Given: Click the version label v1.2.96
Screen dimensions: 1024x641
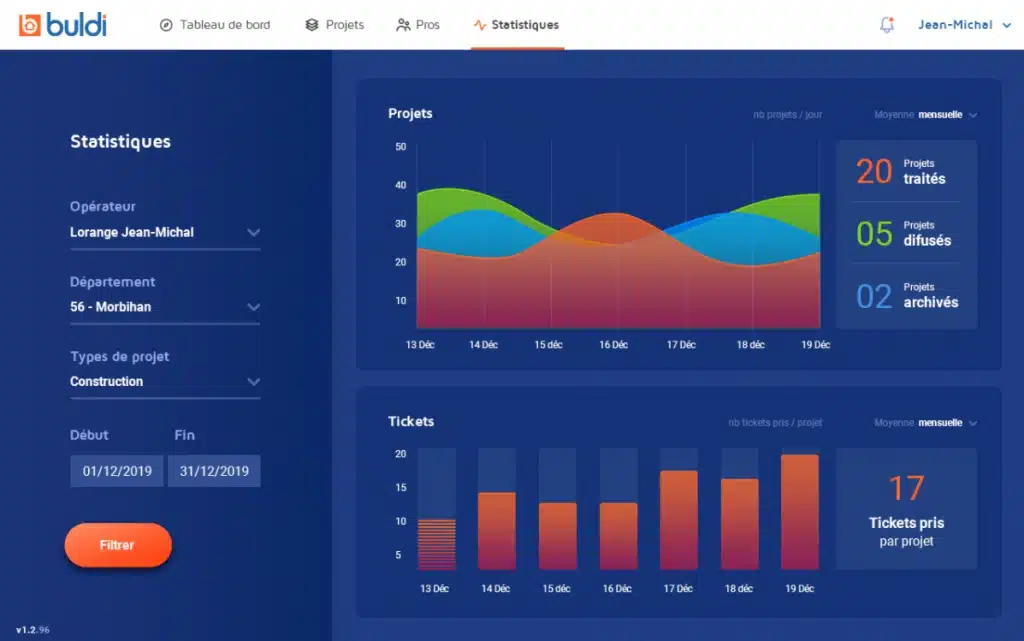Looking at the screenshot, I should click(33, 630).
